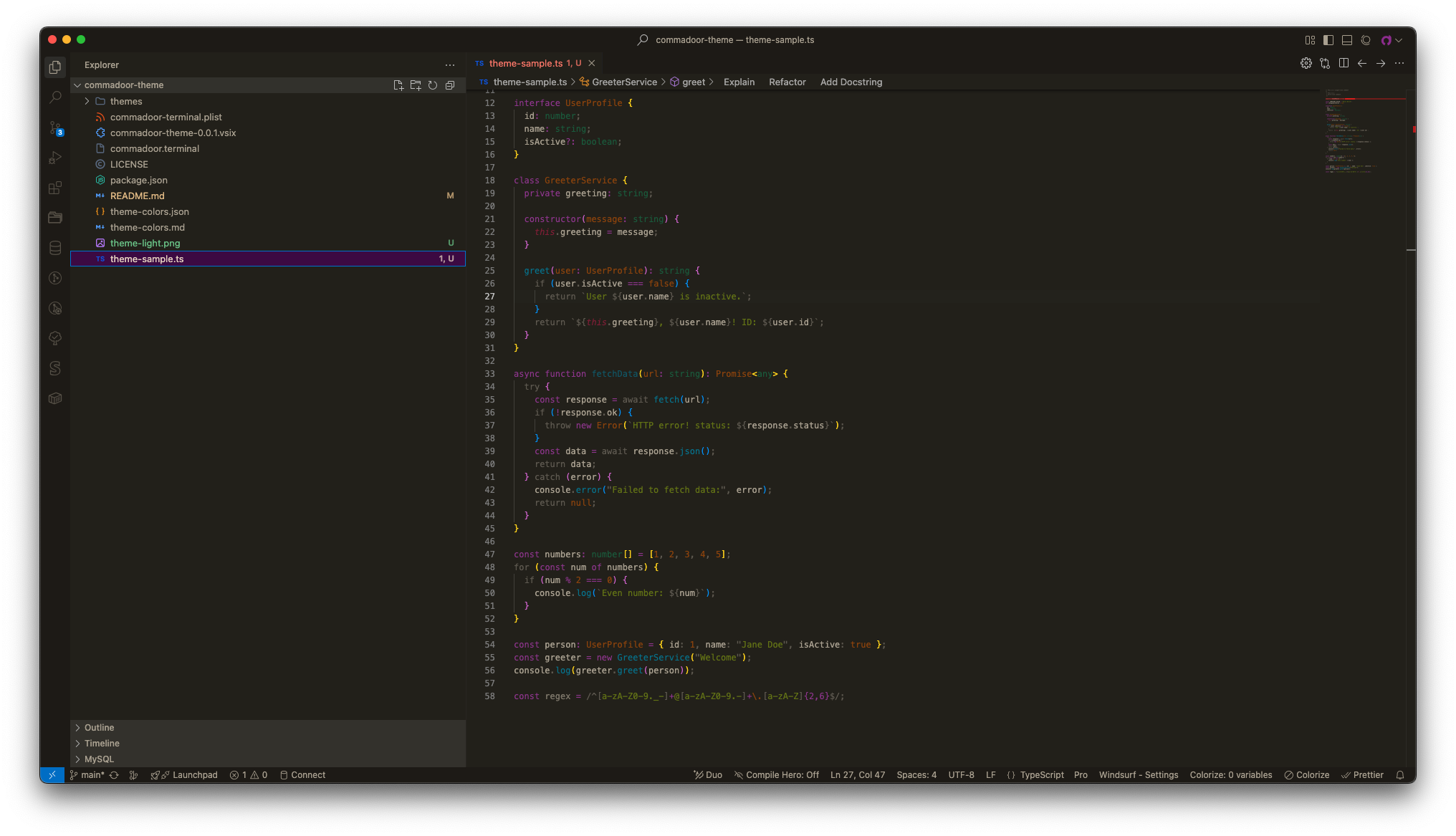Open errors and warnings count in status bar
The image size is (1456, 836).
pos(249,775)
